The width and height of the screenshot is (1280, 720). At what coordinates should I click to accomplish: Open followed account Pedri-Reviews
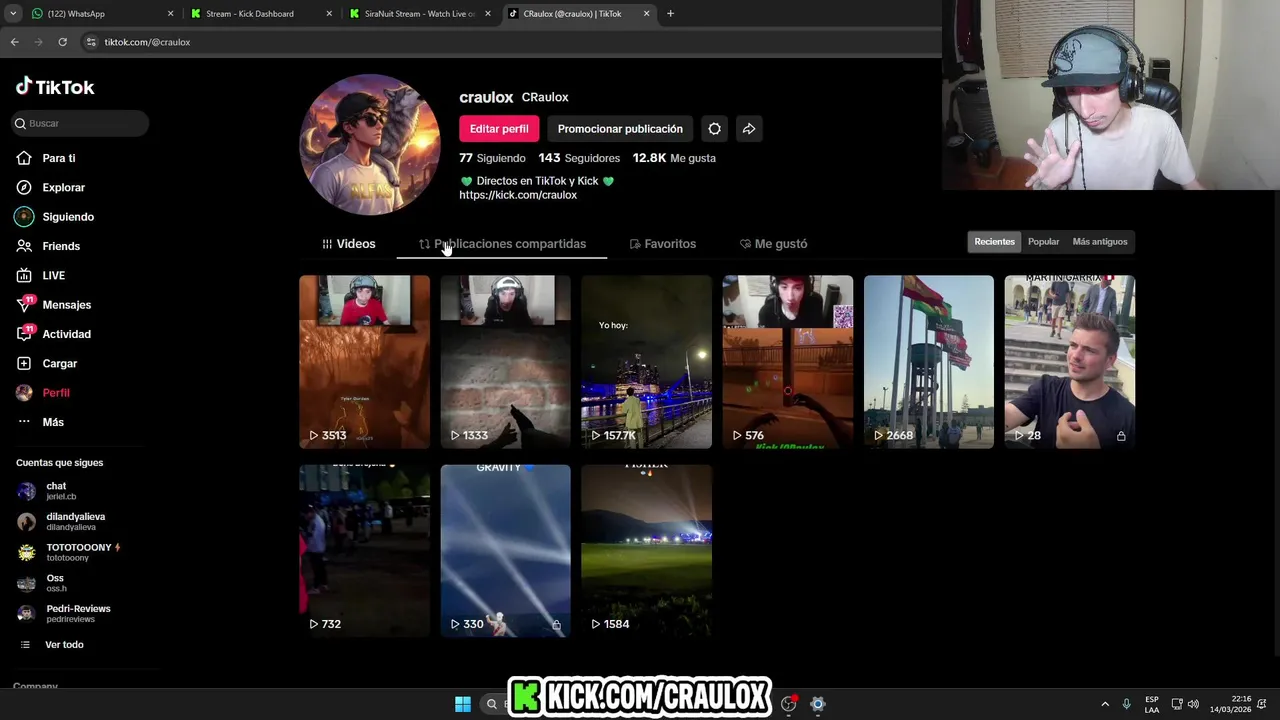tap(64, 614)
